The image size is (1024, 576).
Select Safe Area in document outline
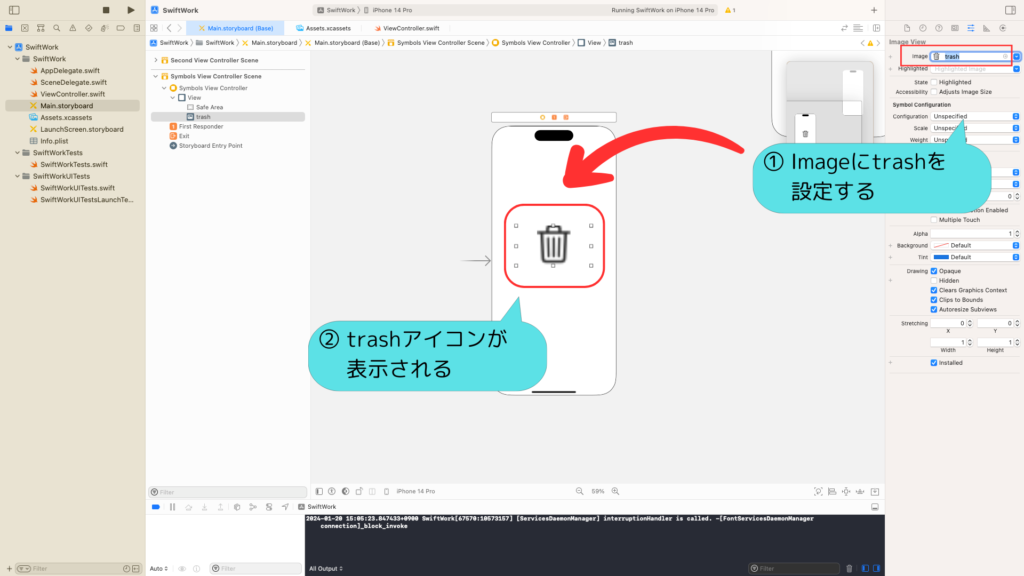[x=210, y=107]
